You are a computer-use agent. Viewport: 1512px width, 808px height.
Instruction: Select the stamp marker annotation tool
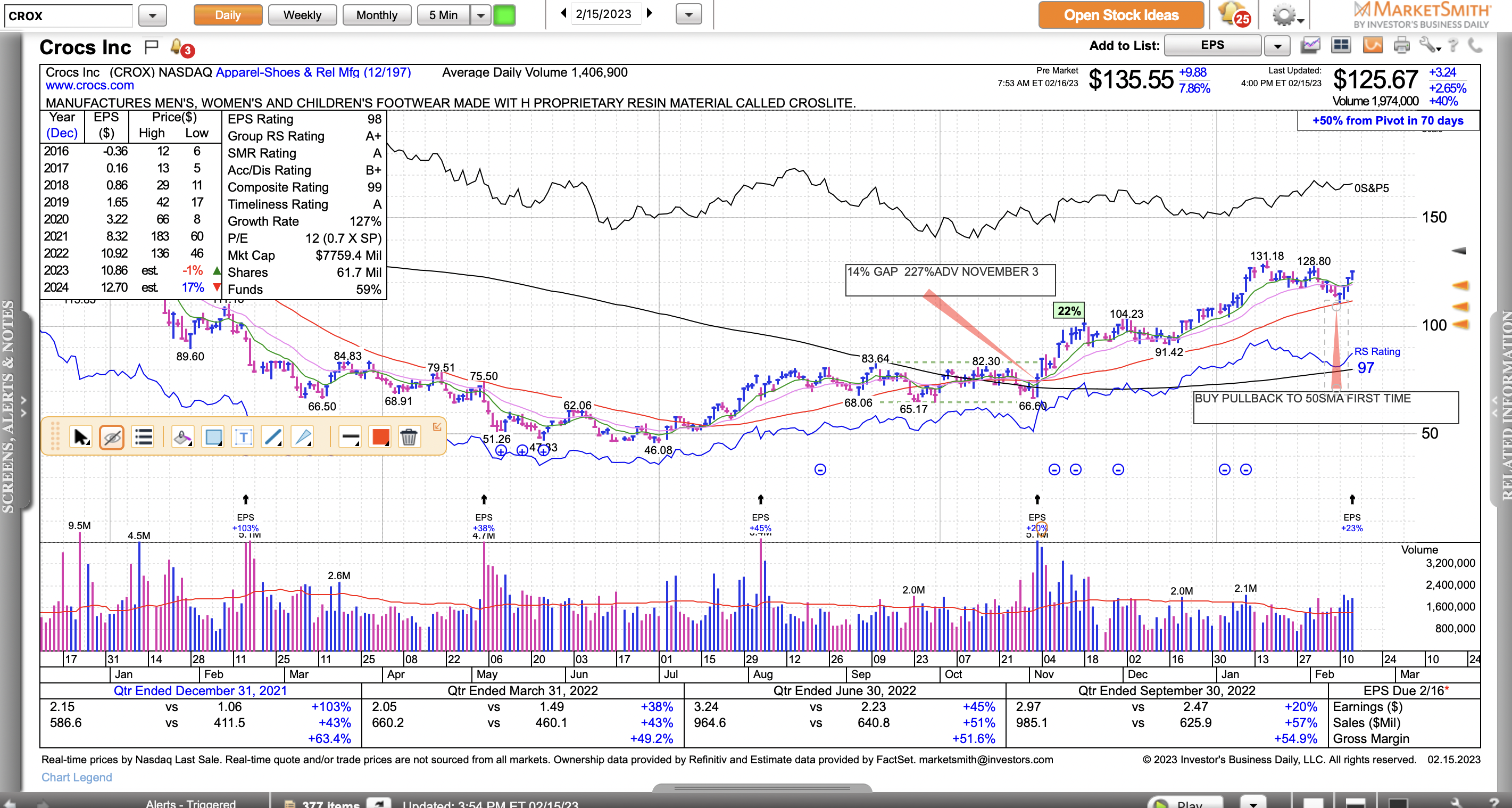[182, 437]
